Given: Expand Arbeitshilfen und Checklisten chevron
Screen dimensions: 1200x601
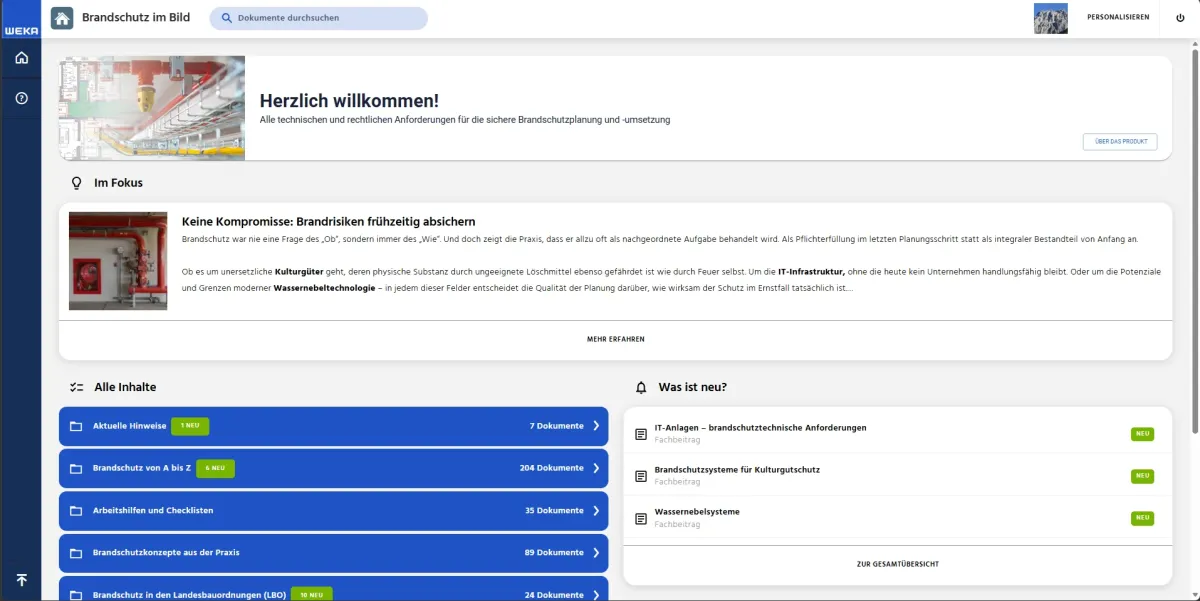Looking at the screenshot, I should (596, 510).
